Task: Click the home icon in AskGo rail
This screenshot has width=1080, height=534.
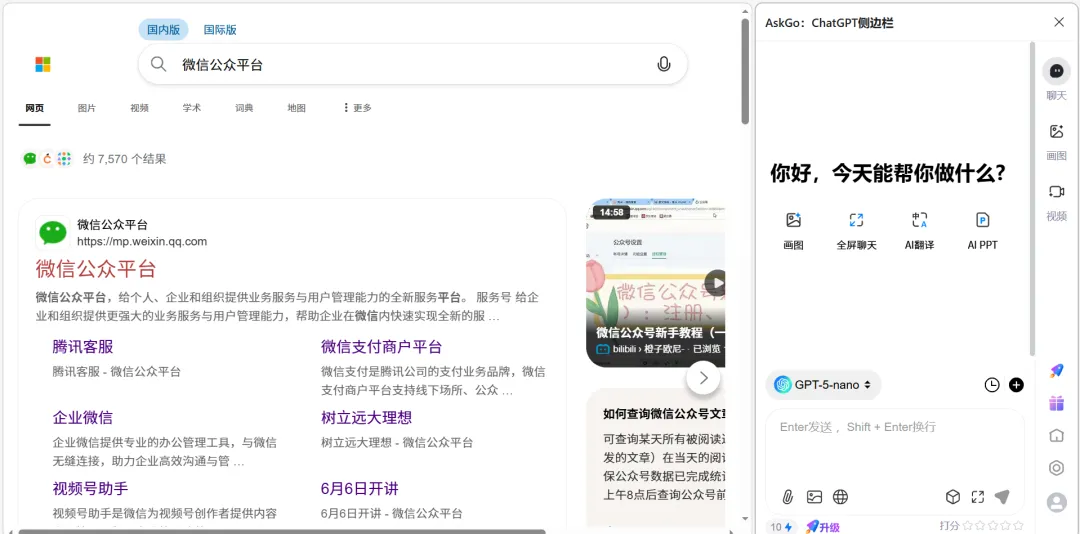Action: point(1056,435)
